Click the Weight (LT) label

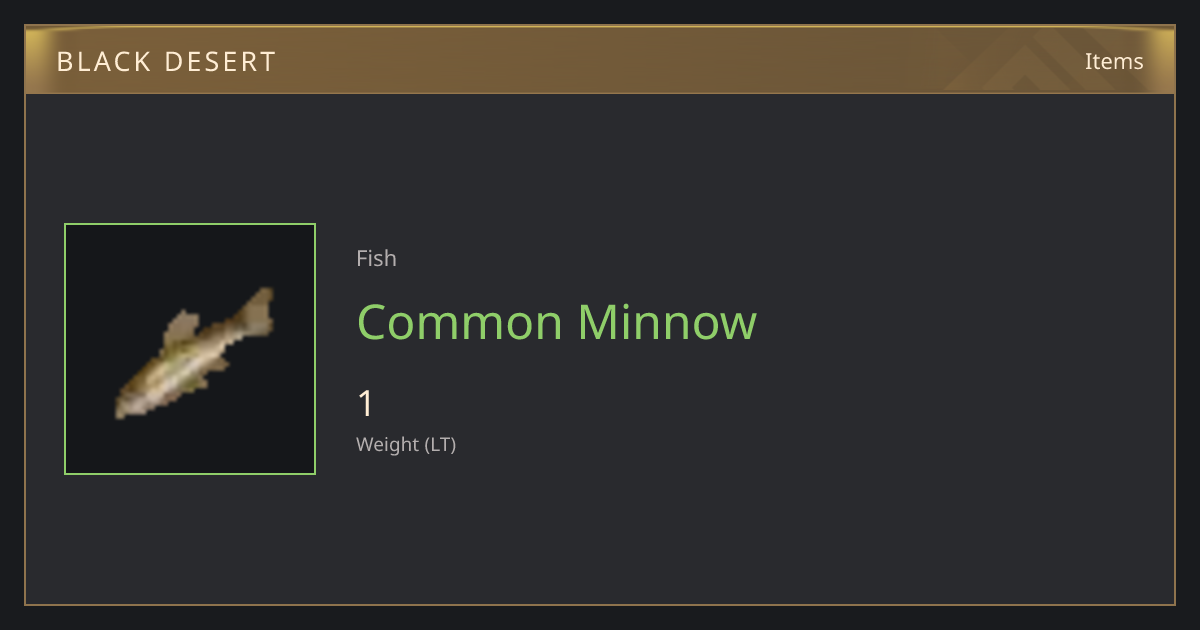[406, 444]
